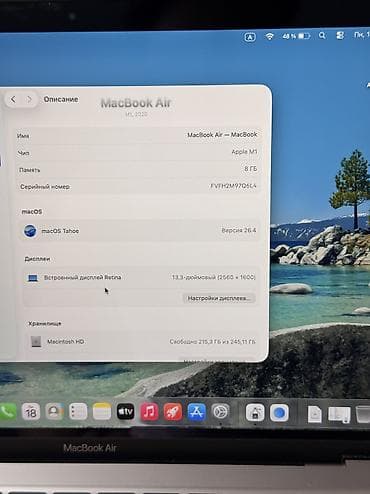370x494 pixels.
Task: Click the Настройки дисплея... button
Action: click(x=219, y=298)
